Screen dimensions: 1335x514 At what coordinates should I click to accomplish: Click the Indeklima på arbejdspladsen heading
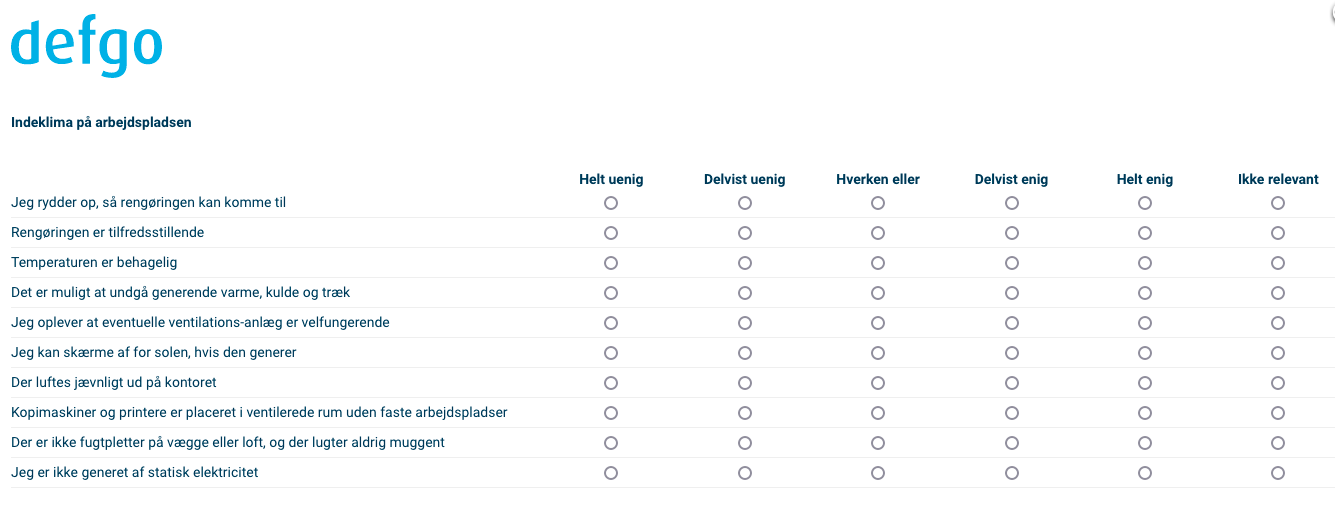click(101, 123)
